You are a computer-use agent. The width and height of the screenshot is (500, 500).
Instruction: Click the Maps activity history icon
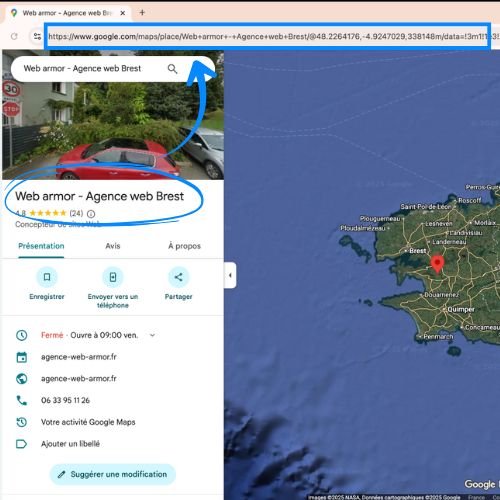click(22, 422)
